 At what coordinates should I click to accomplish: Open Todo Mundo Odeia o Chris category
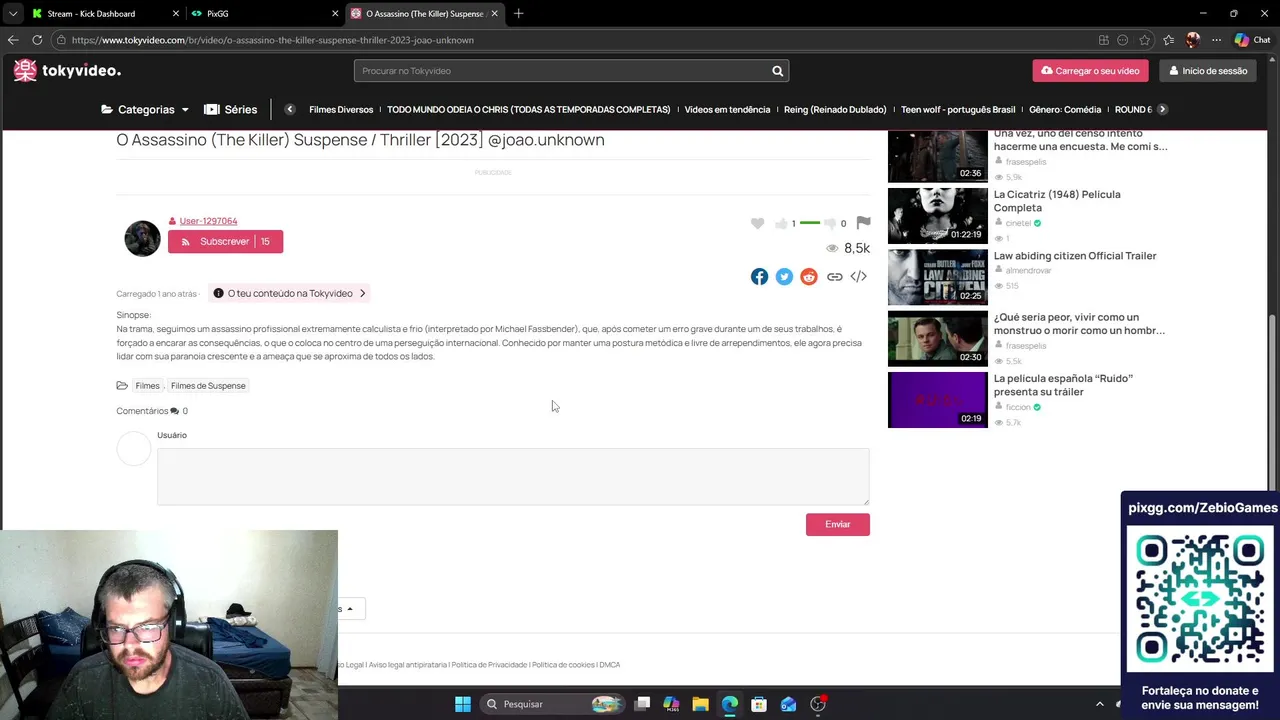pos(528,110)
